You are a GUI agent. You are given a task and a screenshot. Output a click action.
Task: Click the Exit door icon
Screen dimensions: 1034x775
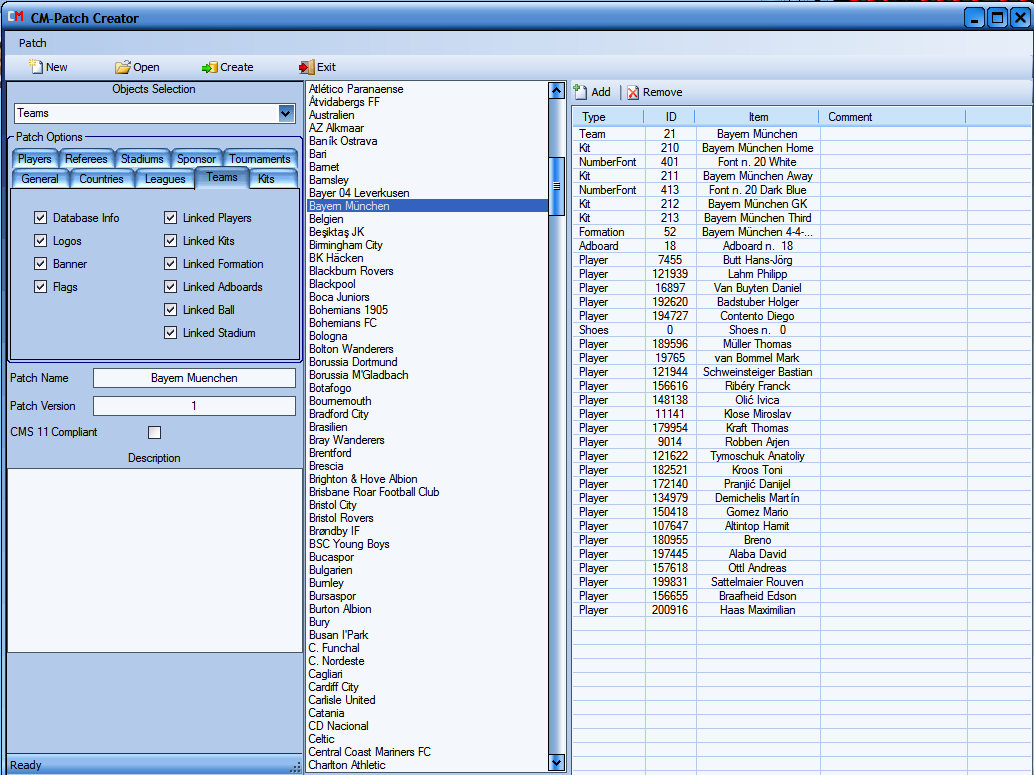[306, 67]
